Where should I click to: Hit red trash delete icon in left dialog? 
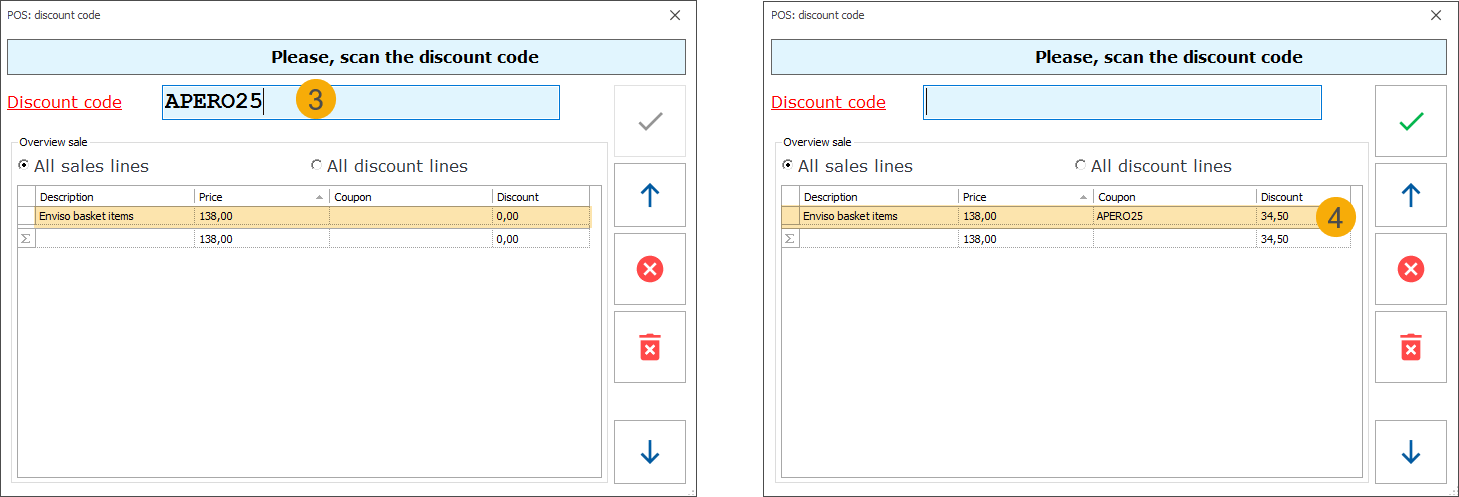[649, 347]
